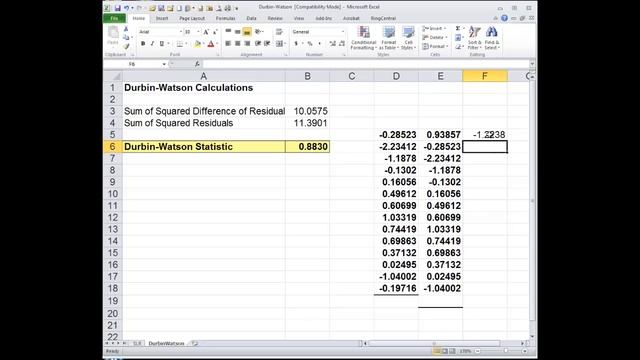This screenshot has height=360, width=640.
Task: Click cell B6 with value 0.8830
Action: point(307,147)
